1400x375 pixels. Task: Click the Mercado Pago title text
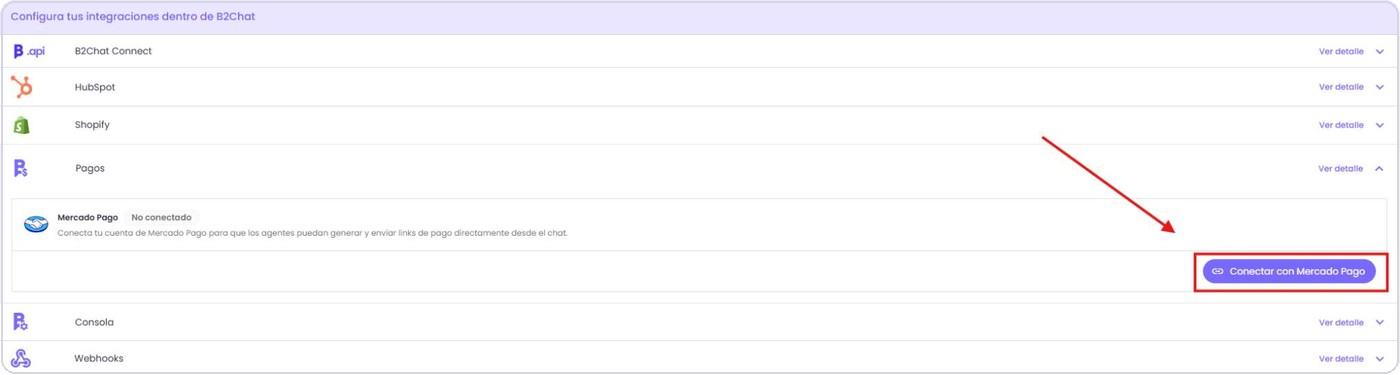tap(88, 217)
